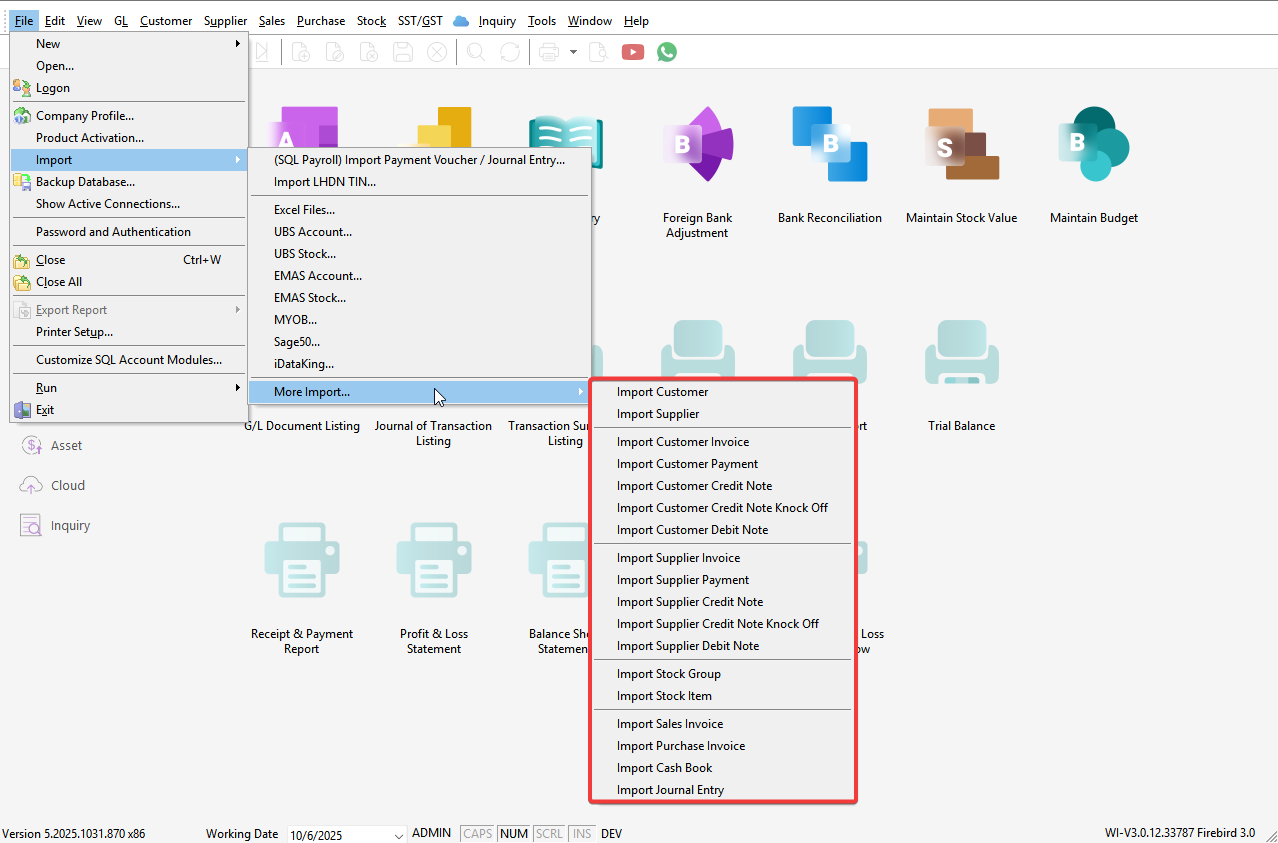Screen dimensions: 1278x843
Task: Open the SST/GST menu
Action: [x=420, y=21]
